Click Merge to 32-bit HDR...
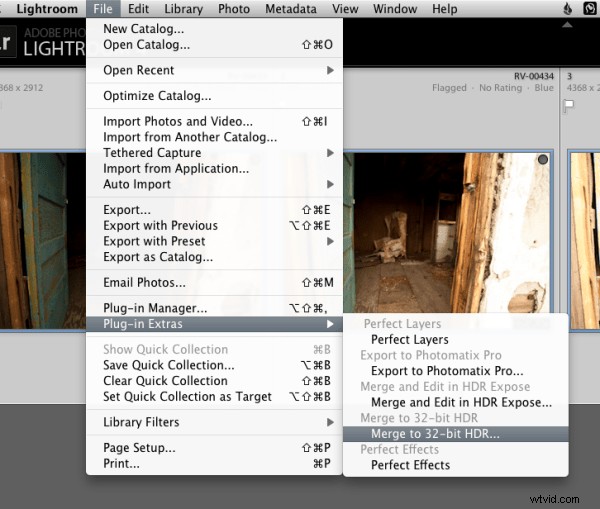Screen dimensions: 600x509 coord(456,434)
